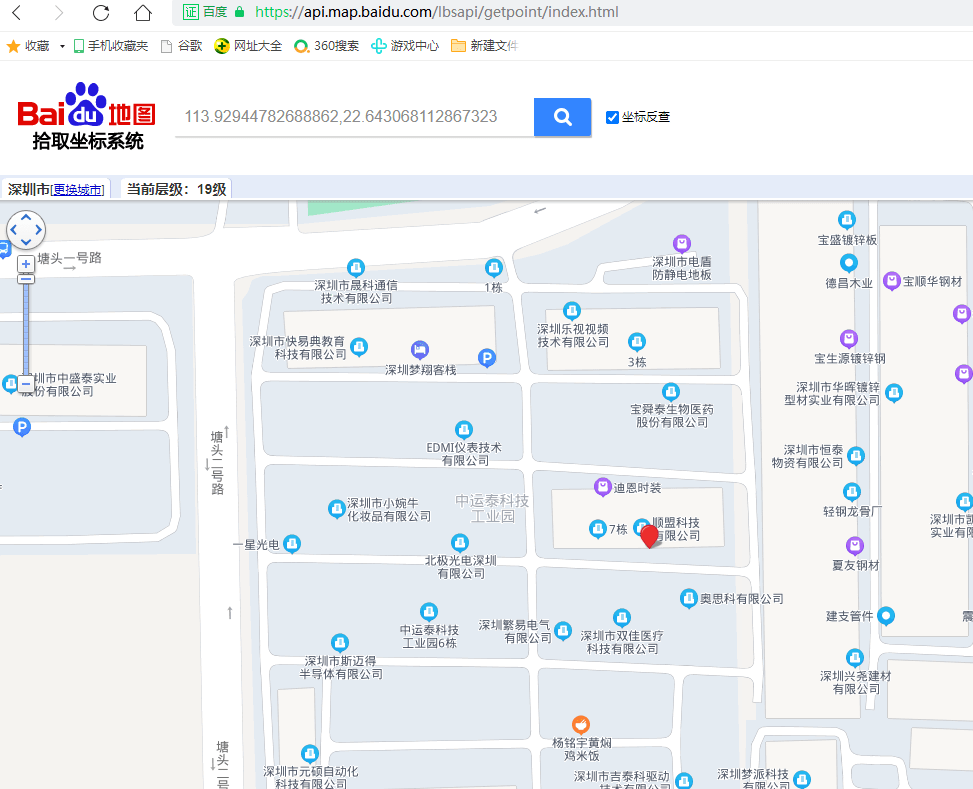Toggle the 坐标反查 checkbox

[x=612, y=117]
